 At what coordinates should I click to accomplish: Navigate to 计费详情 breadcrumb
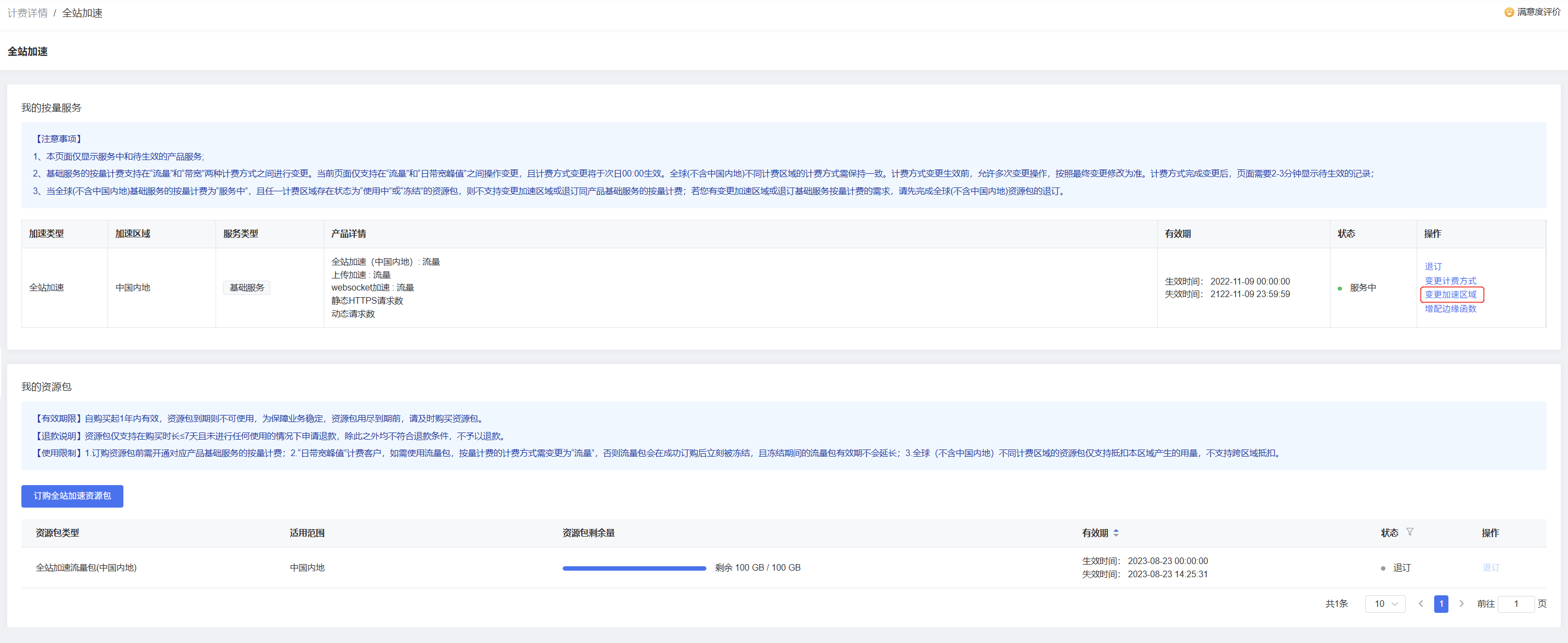(27, 13)
